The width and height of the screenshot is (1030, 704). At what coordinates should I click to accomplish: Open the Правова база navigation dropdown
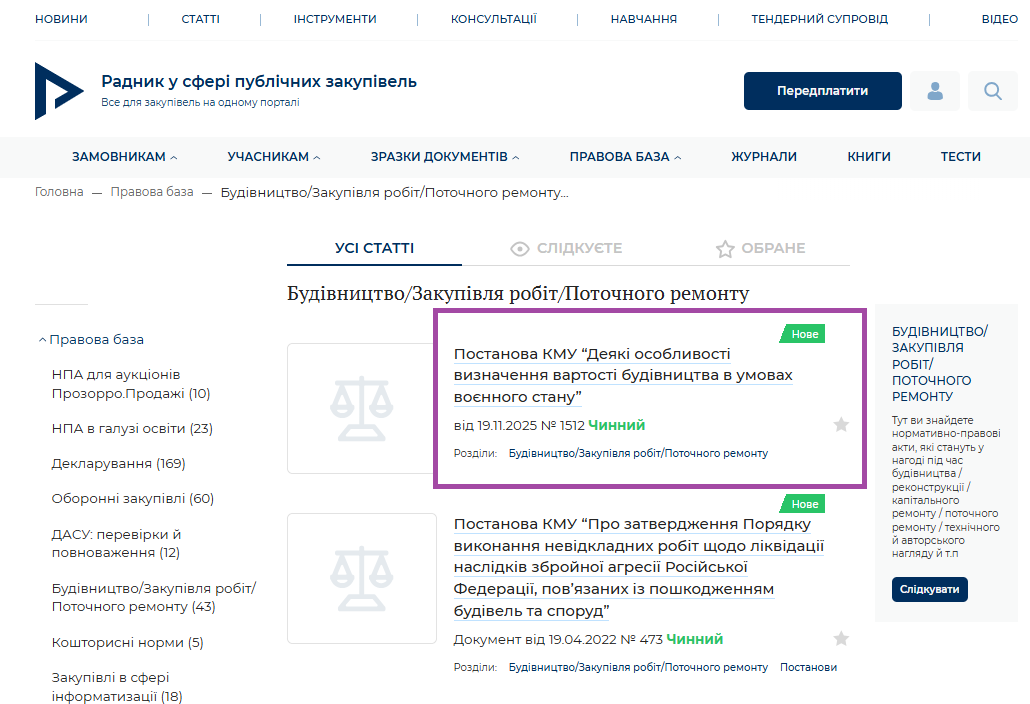click(625, 157)
